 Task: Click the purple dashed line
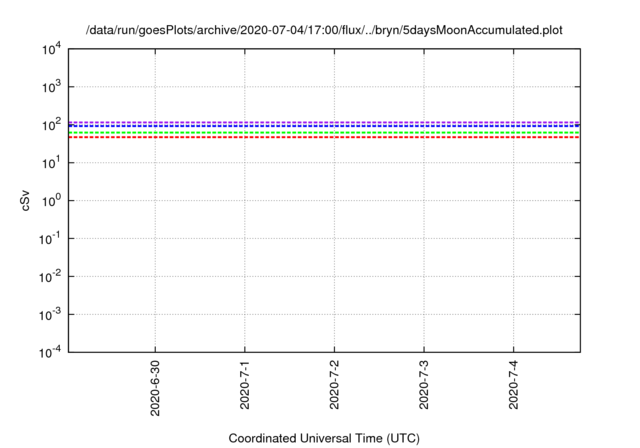[x=324, y=122]
